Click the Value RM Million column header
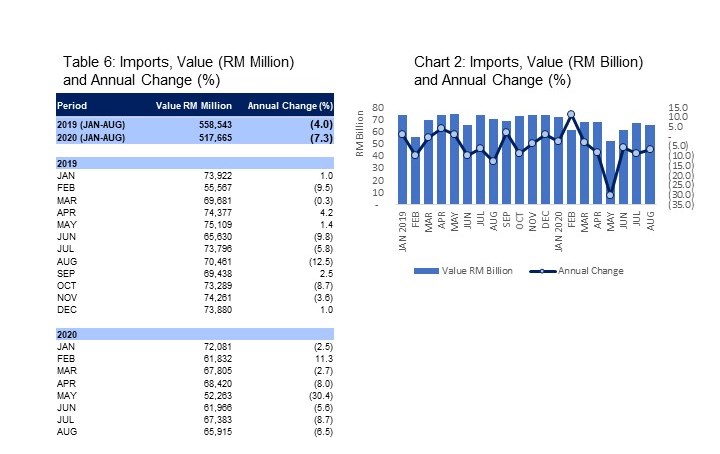720x454 pixels. coord(194,106)
